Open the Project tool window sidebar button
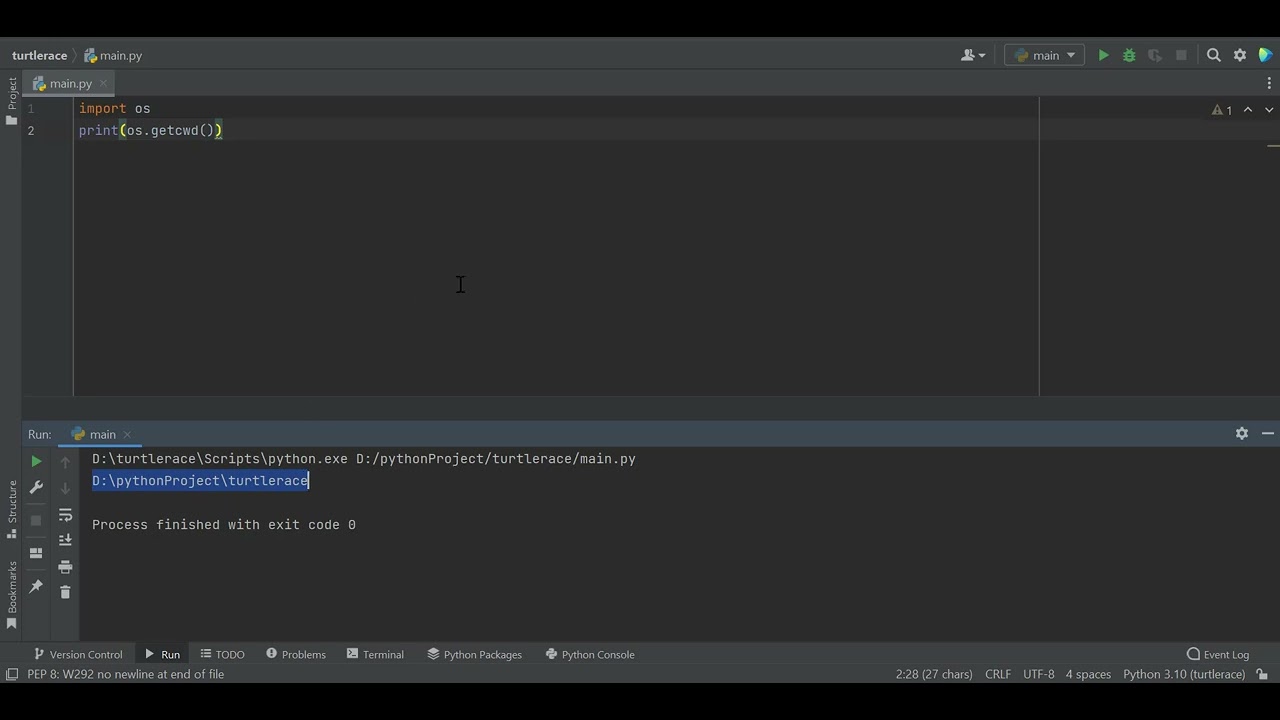 11,101
